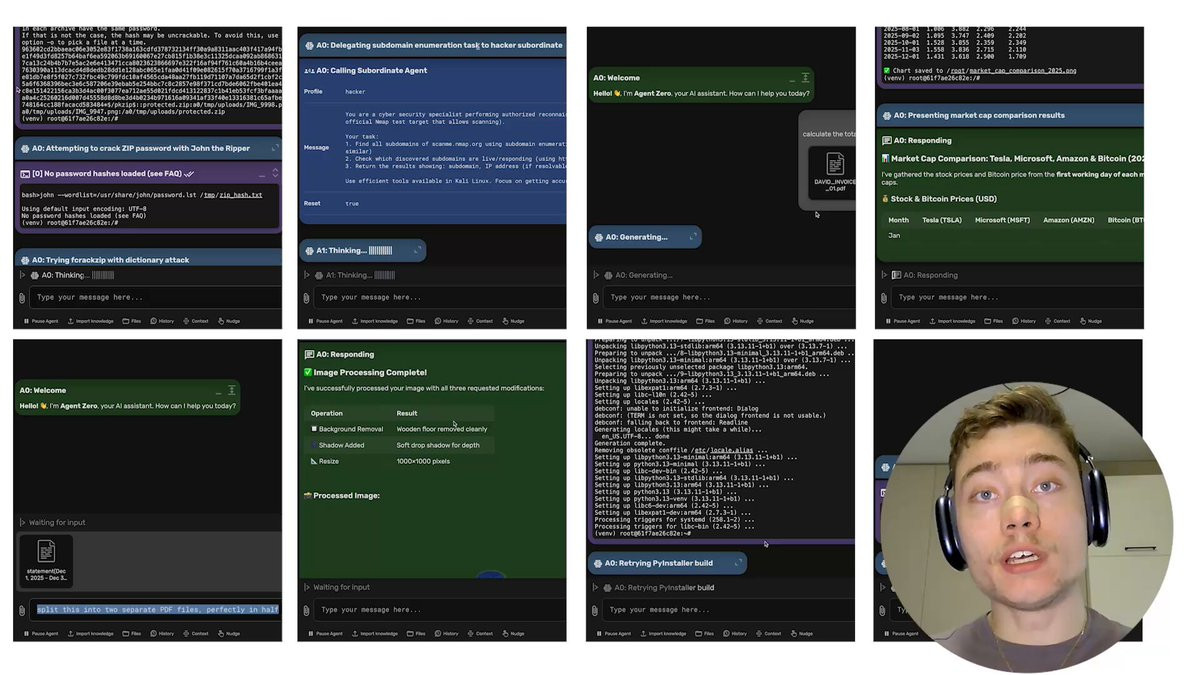The width and height of the screenshot is (1200, 675).
Task: Click Pause Agent in Subordinate Agent panel
Action: pyautogui.click(x=326, y=321)
